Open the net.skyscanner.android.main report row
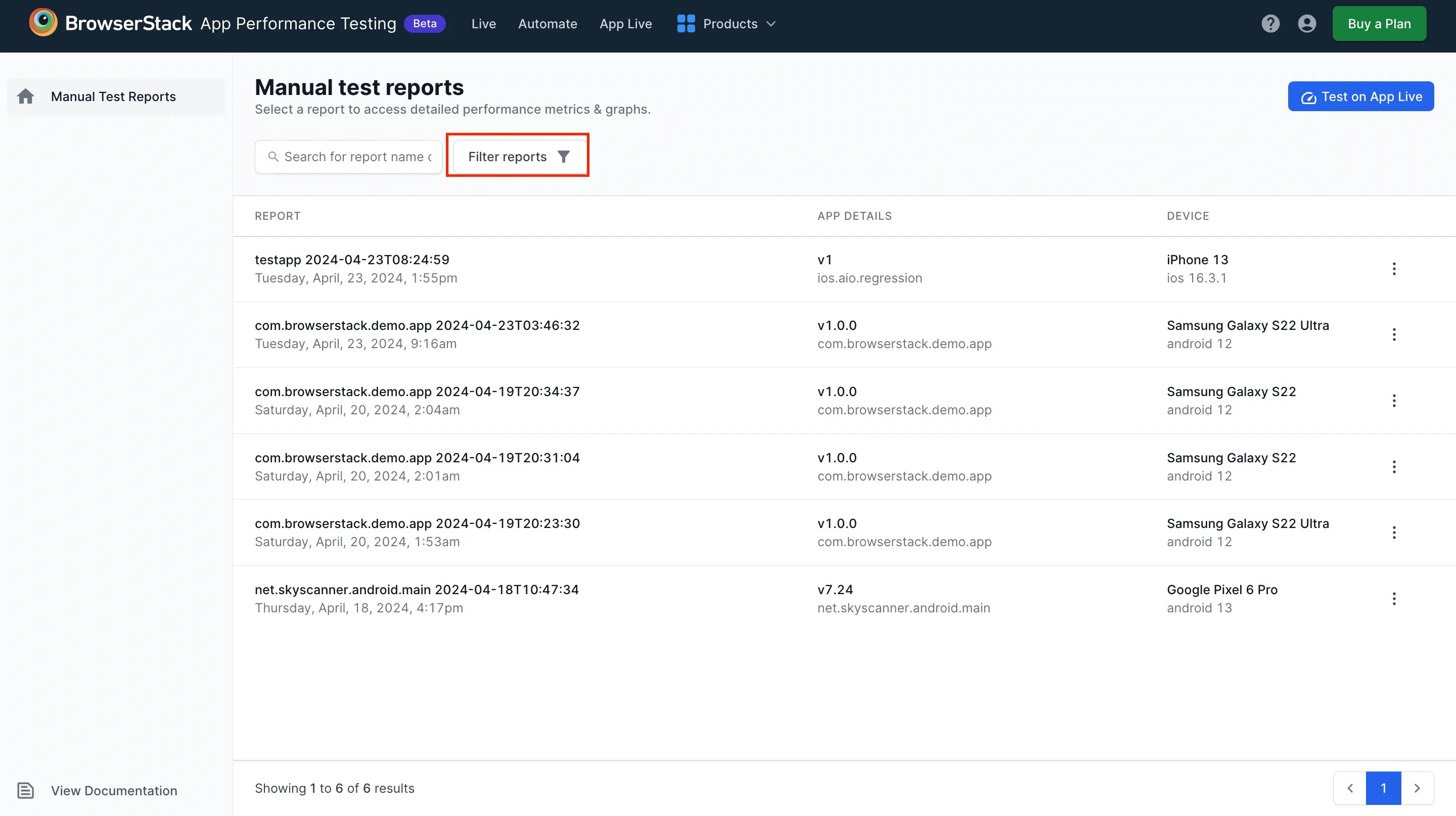 [x=417, y=590]
